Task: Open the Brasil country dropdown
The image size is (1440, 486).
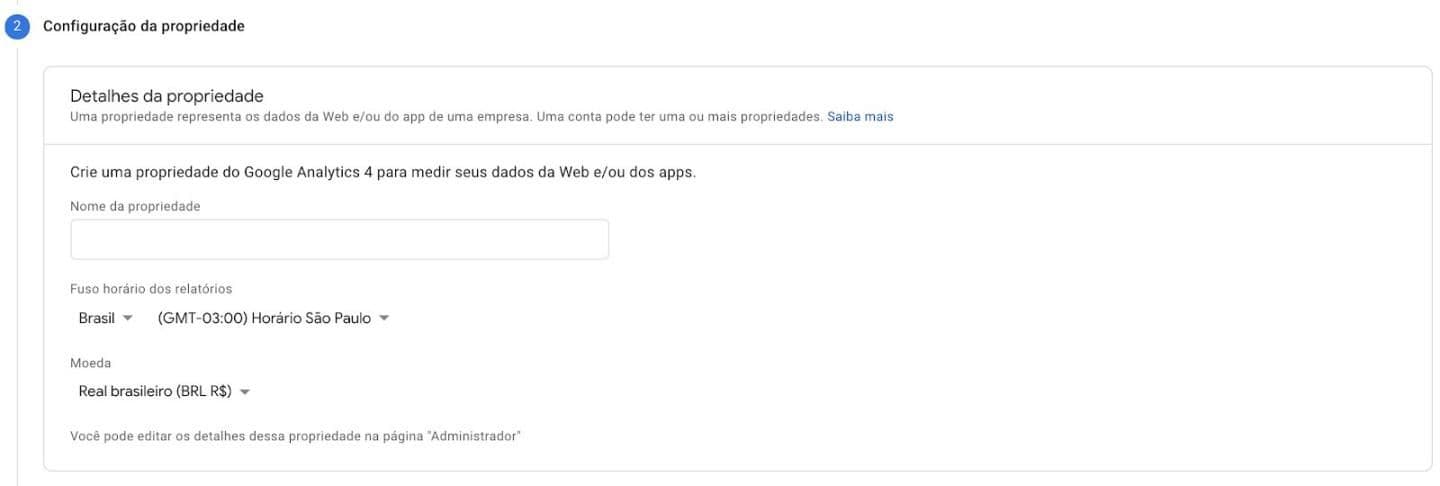Action: 97,319
